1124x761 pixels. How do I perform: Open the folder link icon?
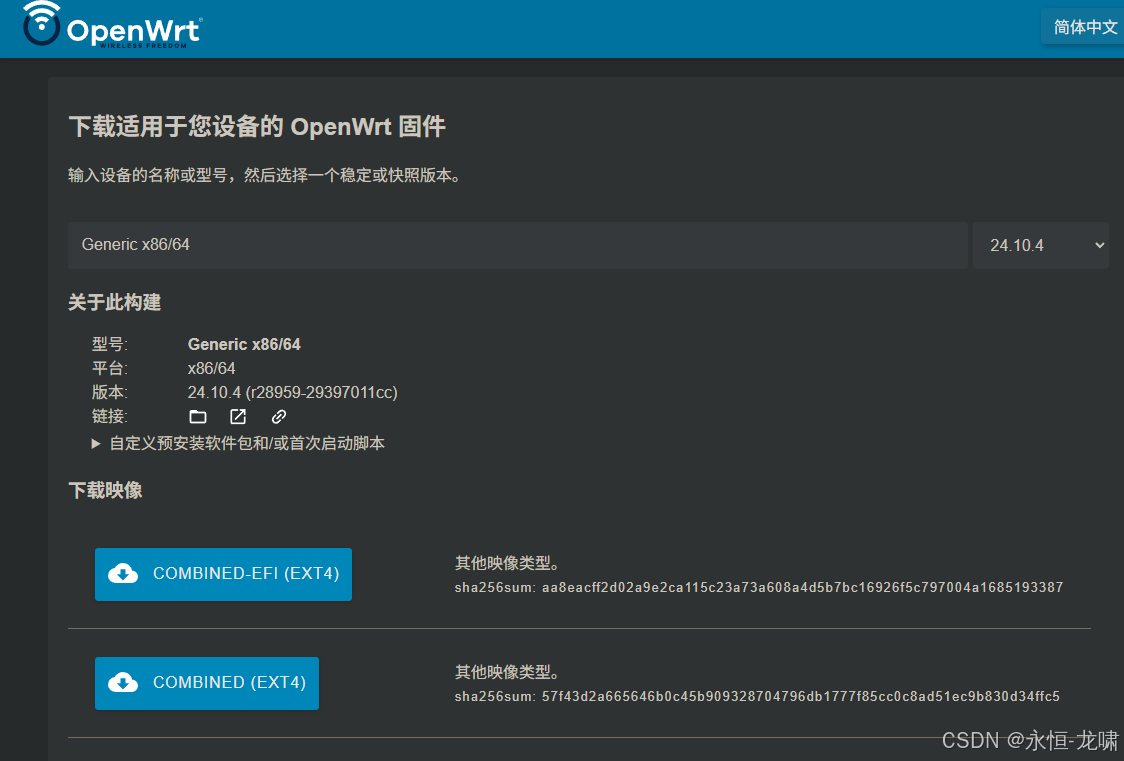pyautogui.click(x=198, y=416)
